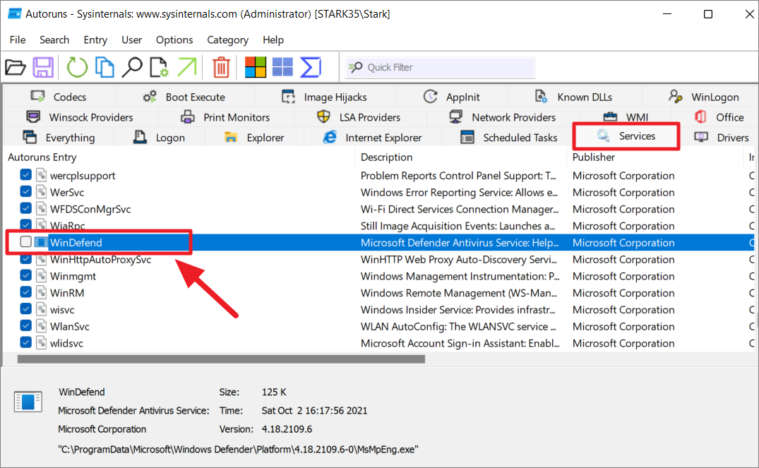Click the WinDefend icon in details pane
The height and width of the screenshot is (468, 759).
28,402
